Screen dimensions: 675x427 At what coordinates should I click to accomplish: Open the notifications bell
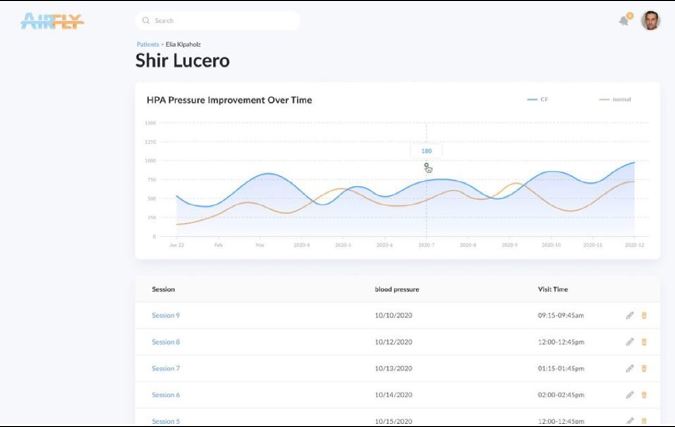tap(625, 20)
